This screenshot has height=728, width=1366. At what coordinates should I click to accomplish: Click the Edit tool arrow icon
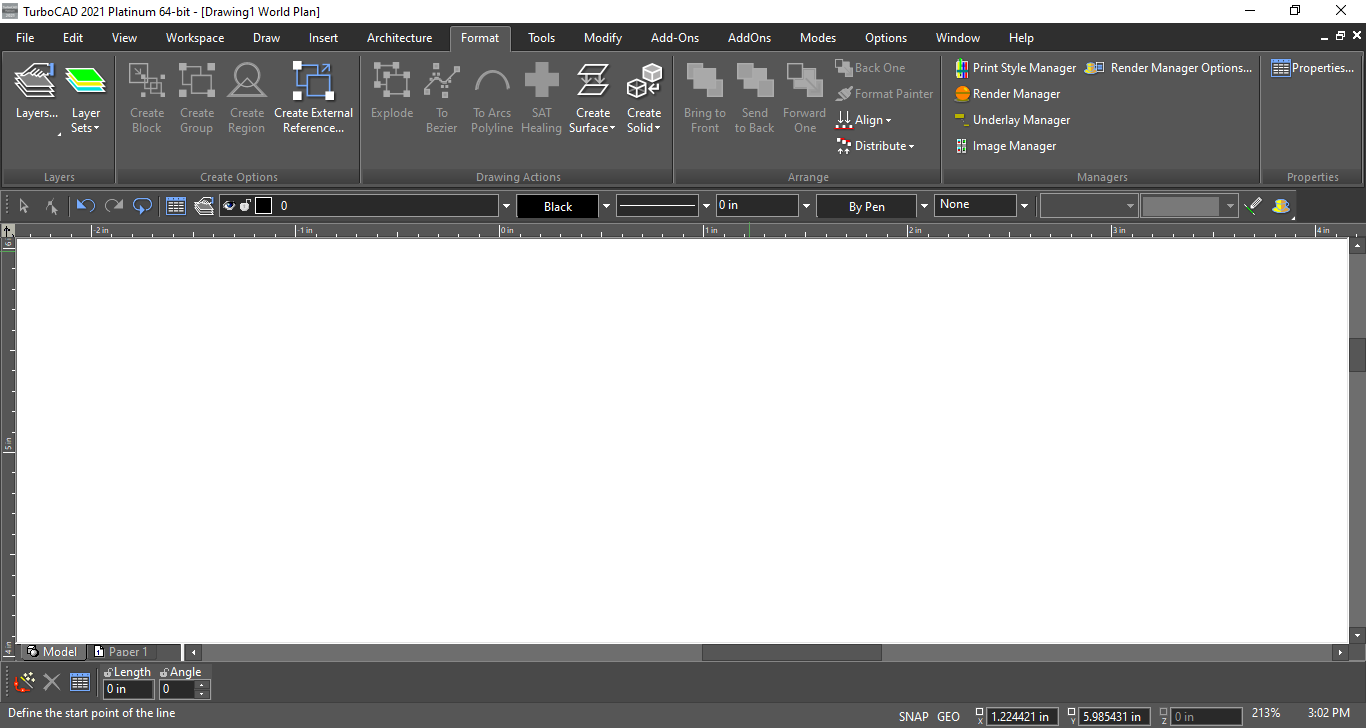pos(51,206)
